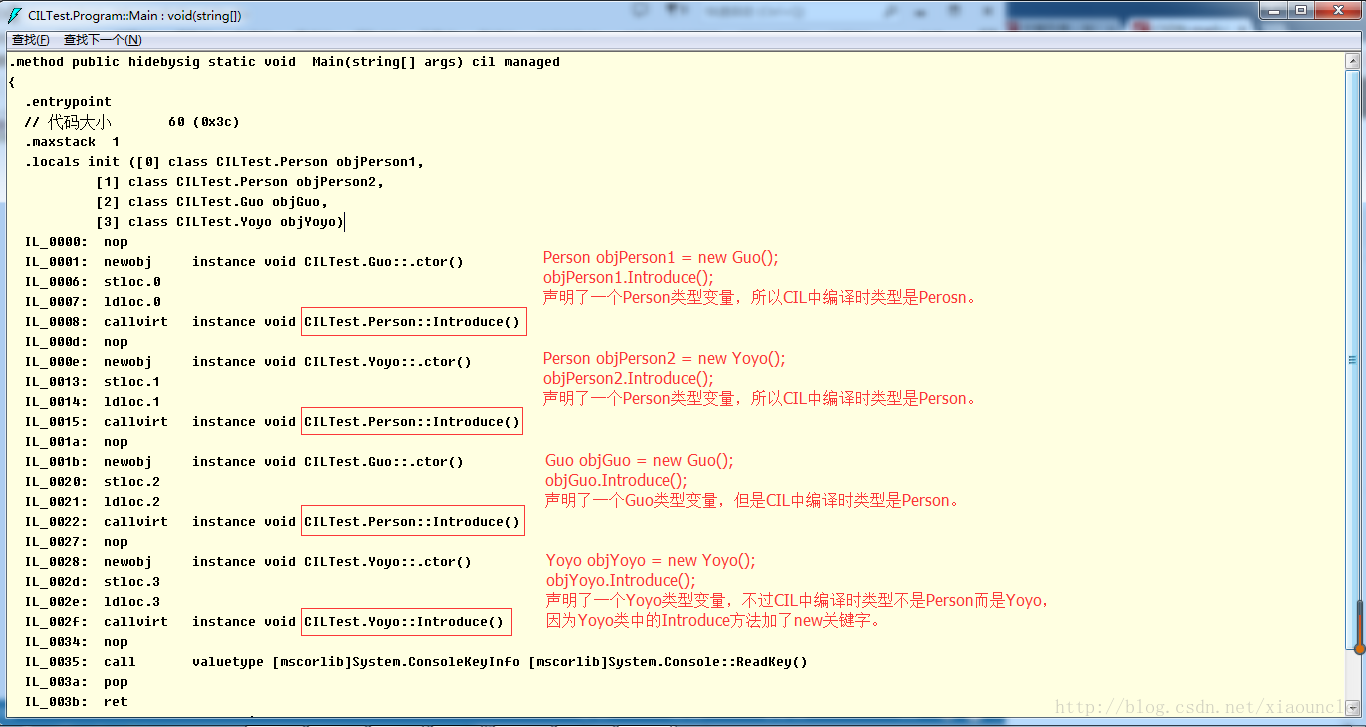The height and width of the screenshot is (727, 1366).
Task: Open the 查找下一个(N) menu
Action: (102, 40)
